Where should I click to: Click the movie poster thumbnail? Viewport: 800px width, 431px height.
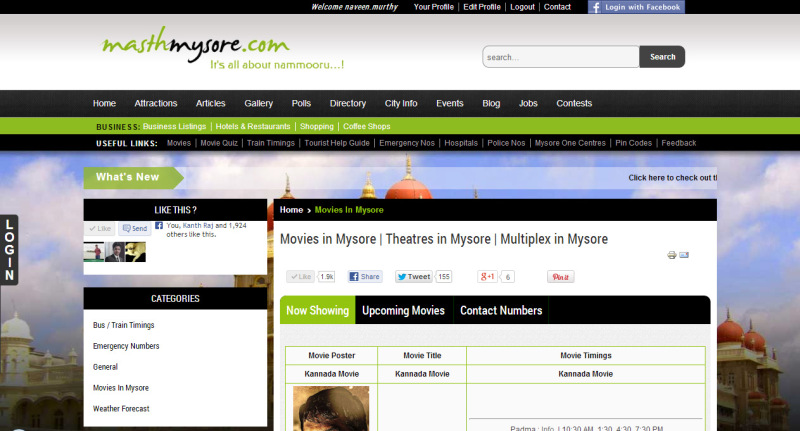[x=330, y=409]
